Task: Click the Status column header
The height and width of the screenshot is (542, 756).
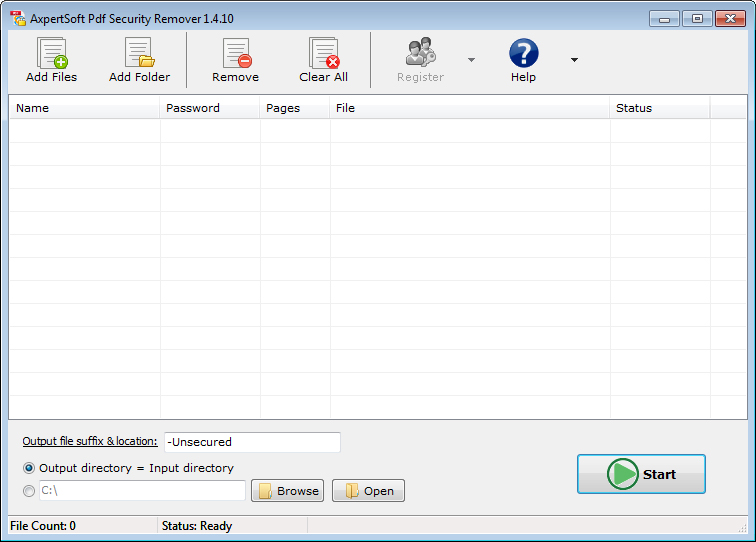Action: (x=660, y=108)
